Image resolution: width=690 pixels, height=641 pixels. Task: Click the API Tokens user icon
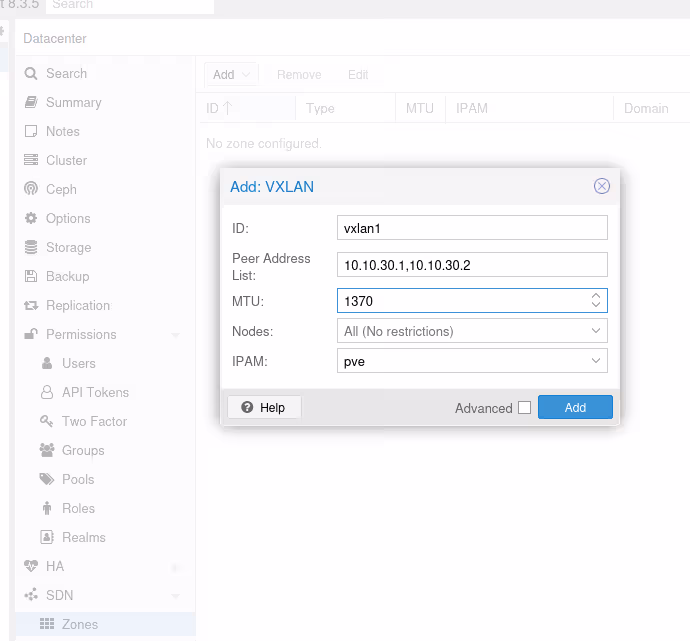click(47, 392)
